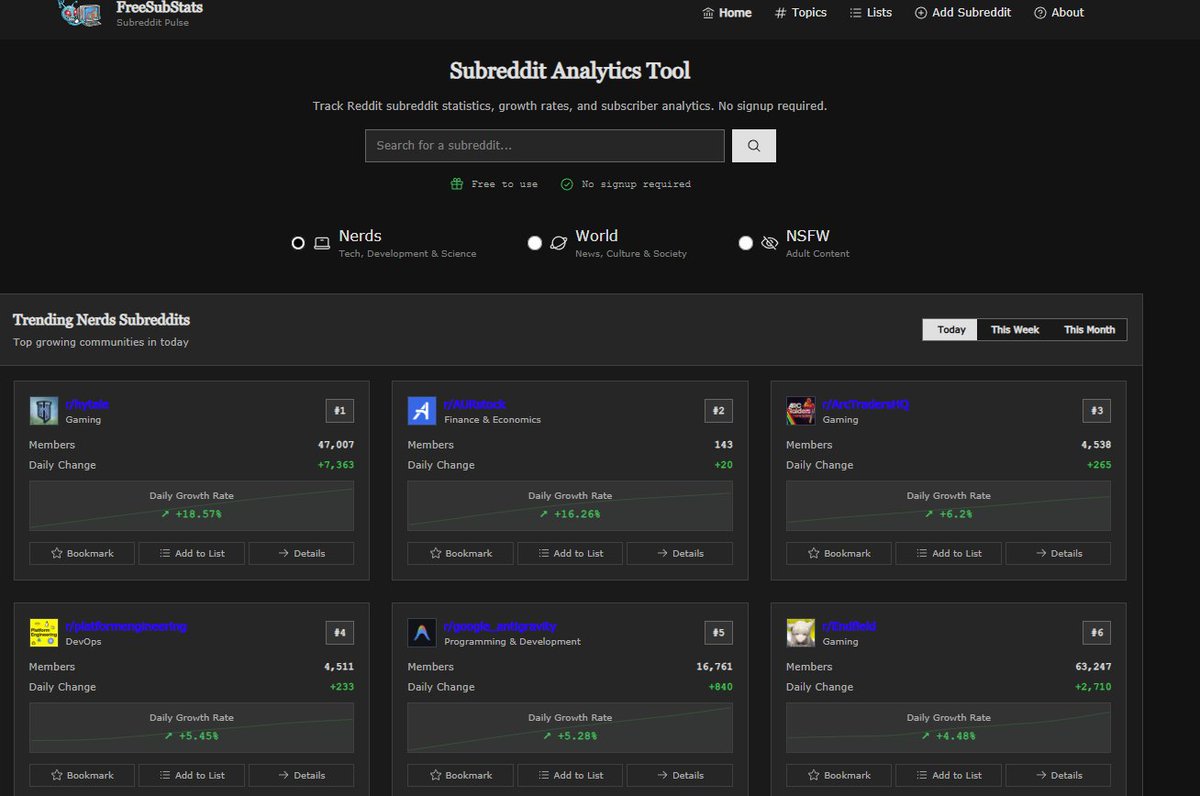The width and height of the screenshot is (1200, 796).
Task: Click the yellow Platform Engineering avatar
Action: coord(44,633)
